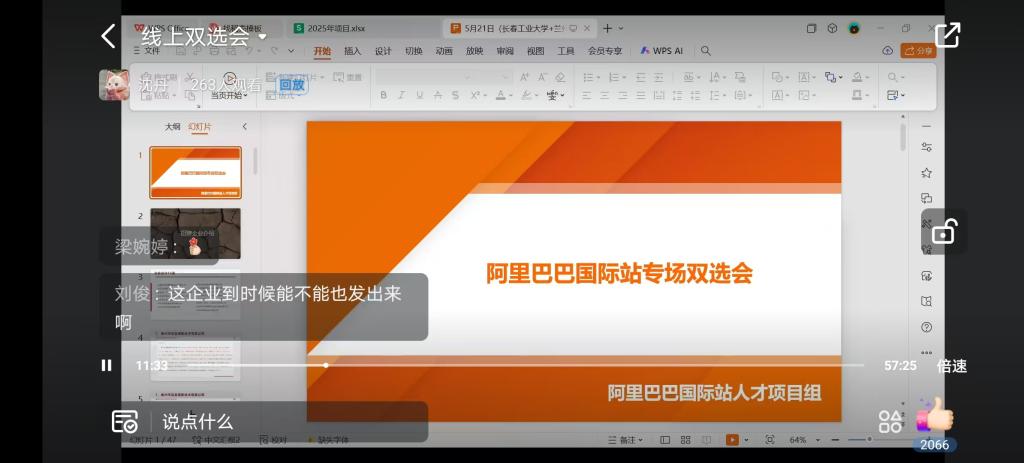Tap the host's pig avatar

[x=114, y=85]
